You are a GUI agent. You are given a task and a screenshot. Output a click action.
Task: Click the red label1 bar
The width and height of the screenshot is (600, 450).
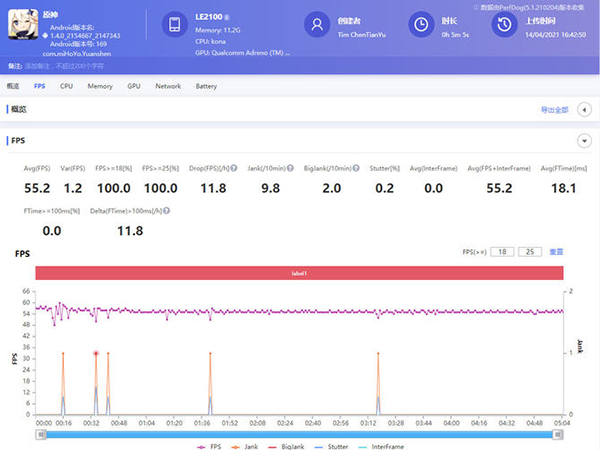pyautogui.click(x=299, y=272)
